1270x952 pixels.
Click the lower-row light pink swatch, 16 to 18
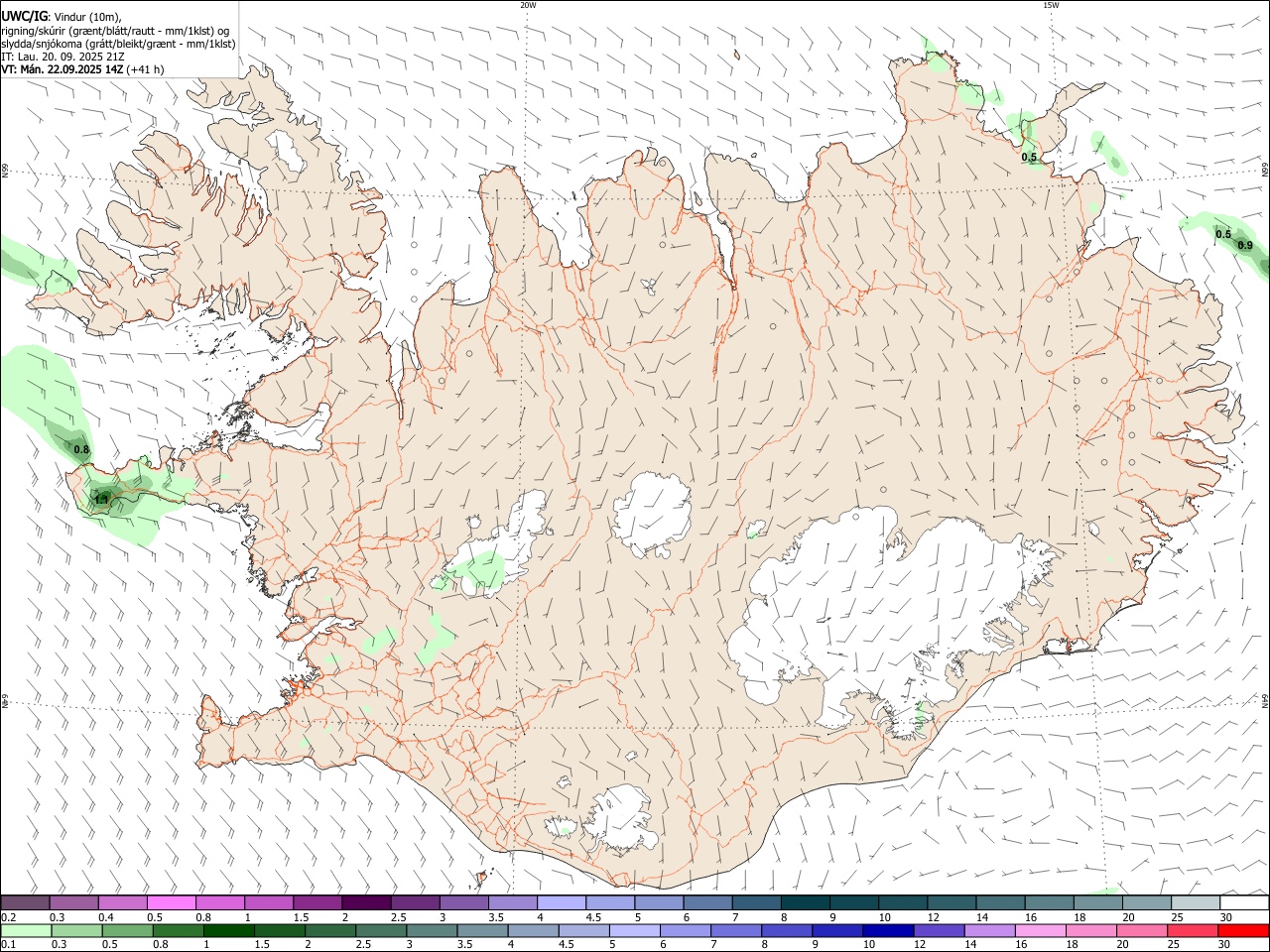[1040, 931]
